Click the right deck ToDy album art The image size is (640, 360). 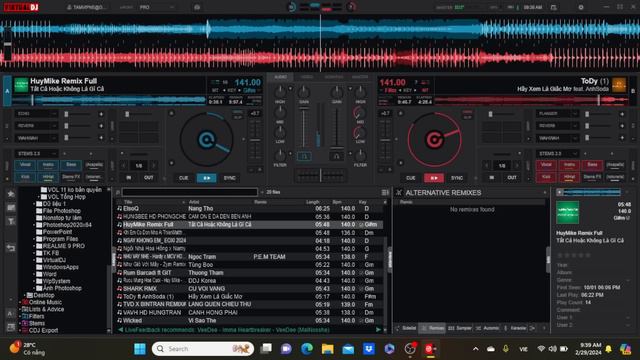coord(619,85)
